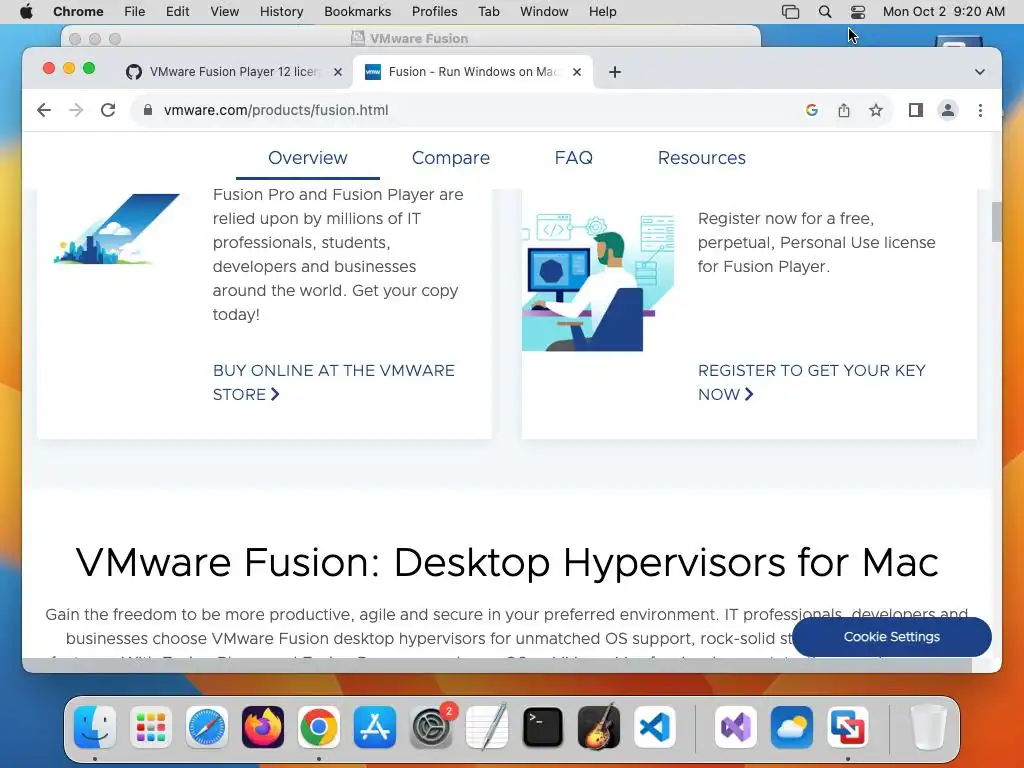Open the View menu

[225, 12]
